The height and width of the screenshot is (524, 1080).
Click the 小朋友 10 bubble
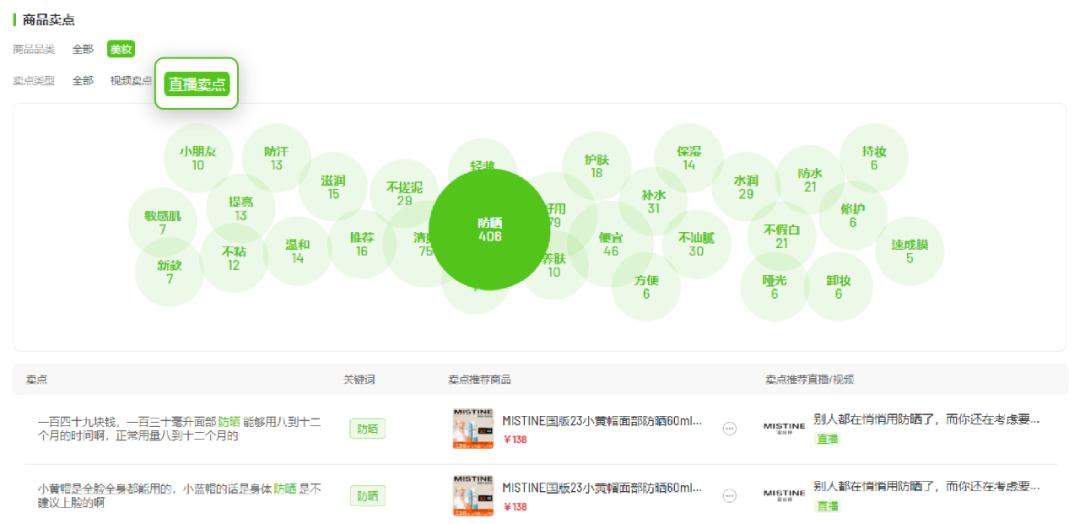[198, 158]
